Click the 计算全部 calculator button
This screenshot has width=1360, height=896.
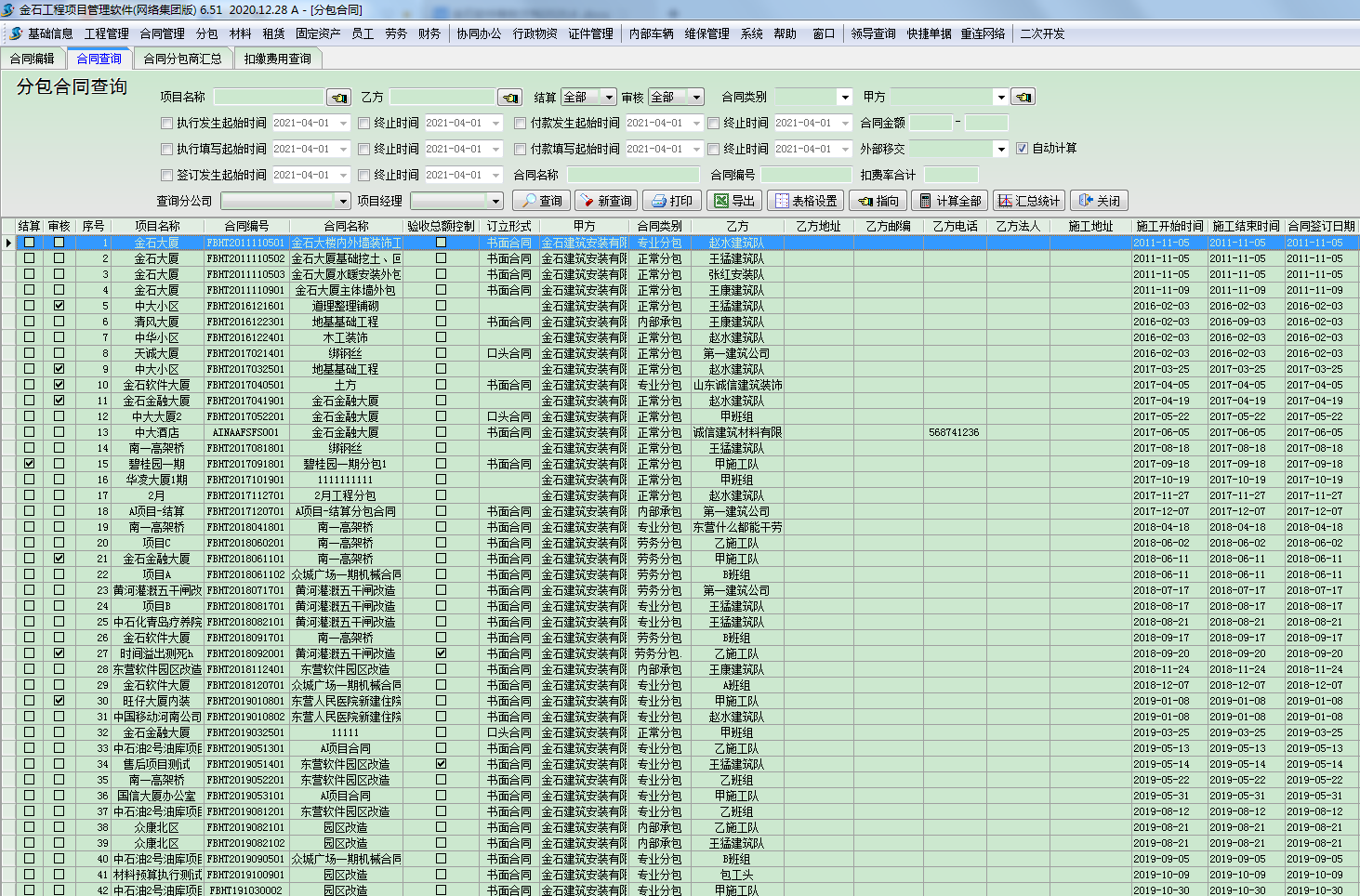tap(947, 201)
